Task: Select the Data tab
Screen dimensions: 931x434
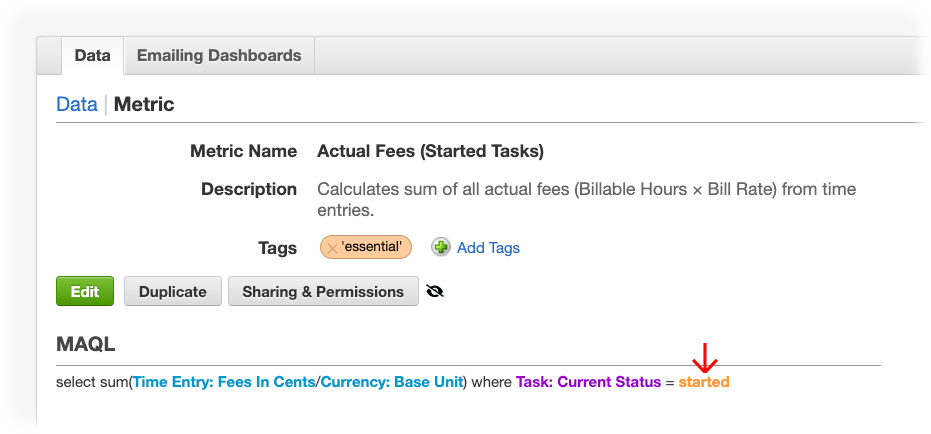Action: pos(92,56)
